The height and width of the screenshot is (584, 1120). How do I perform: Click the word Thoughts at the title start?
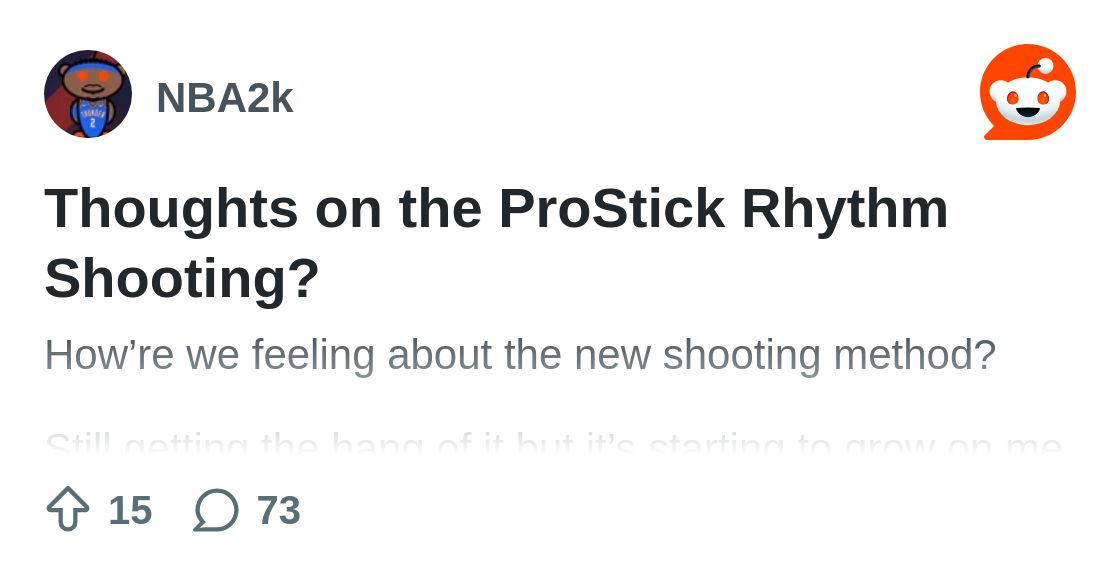point(171,209)
